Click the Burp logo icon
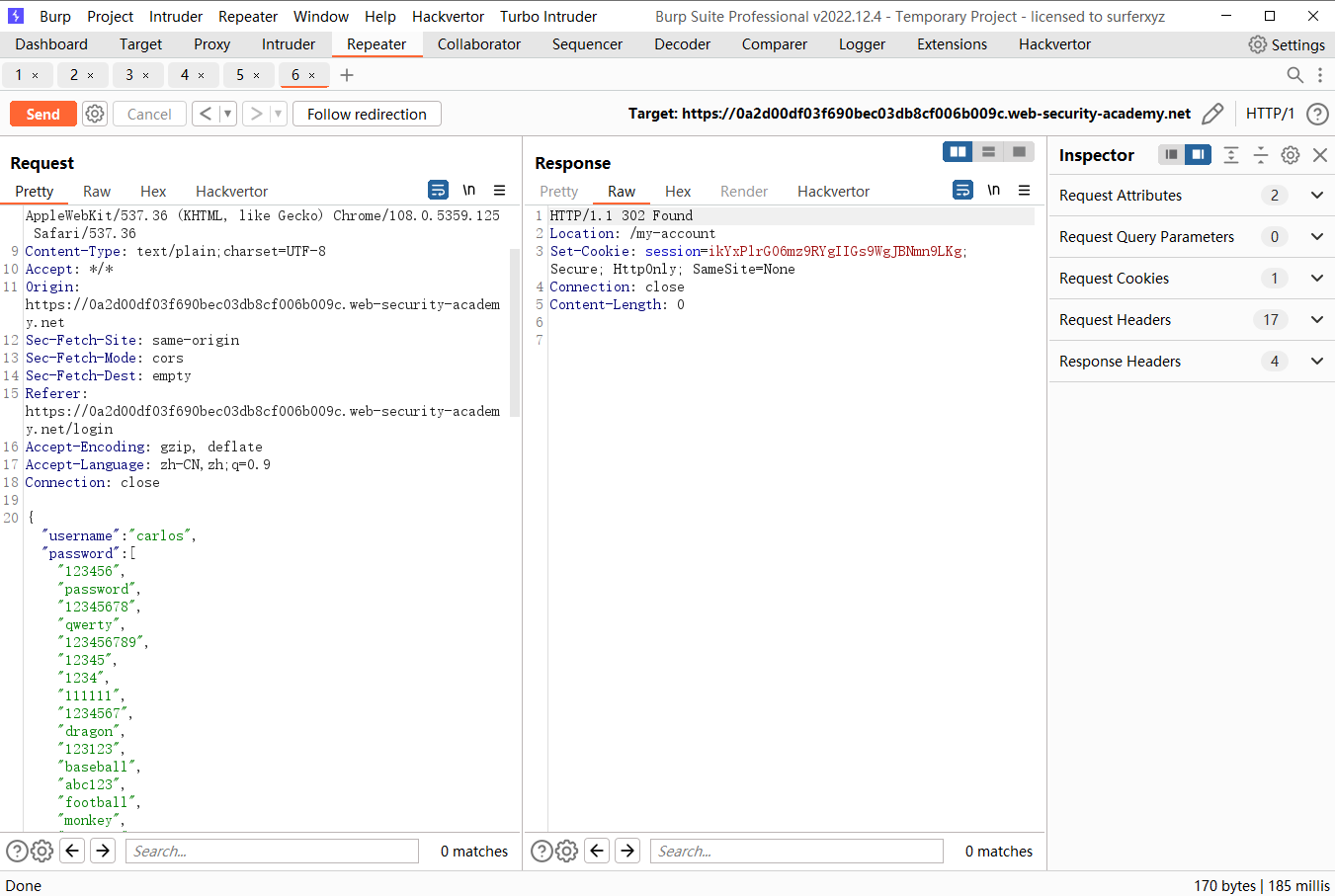Viewport: 1335px width, 896px height. coord(16,17)
